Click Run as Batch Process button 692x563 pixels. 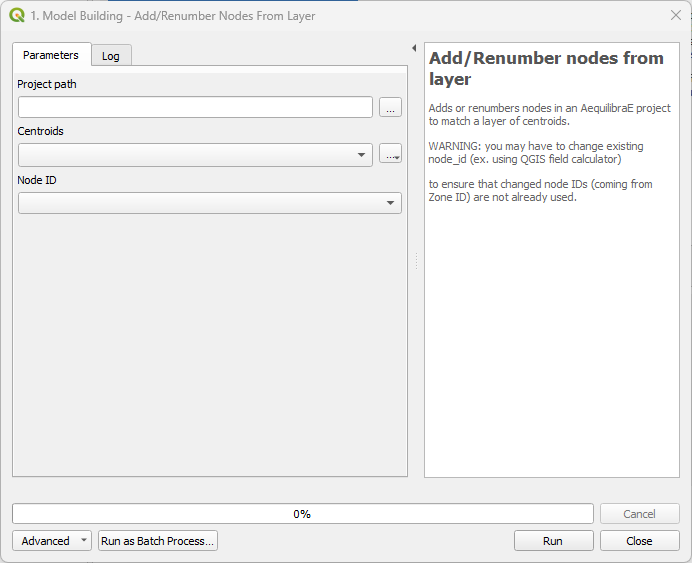click(158, 540)
